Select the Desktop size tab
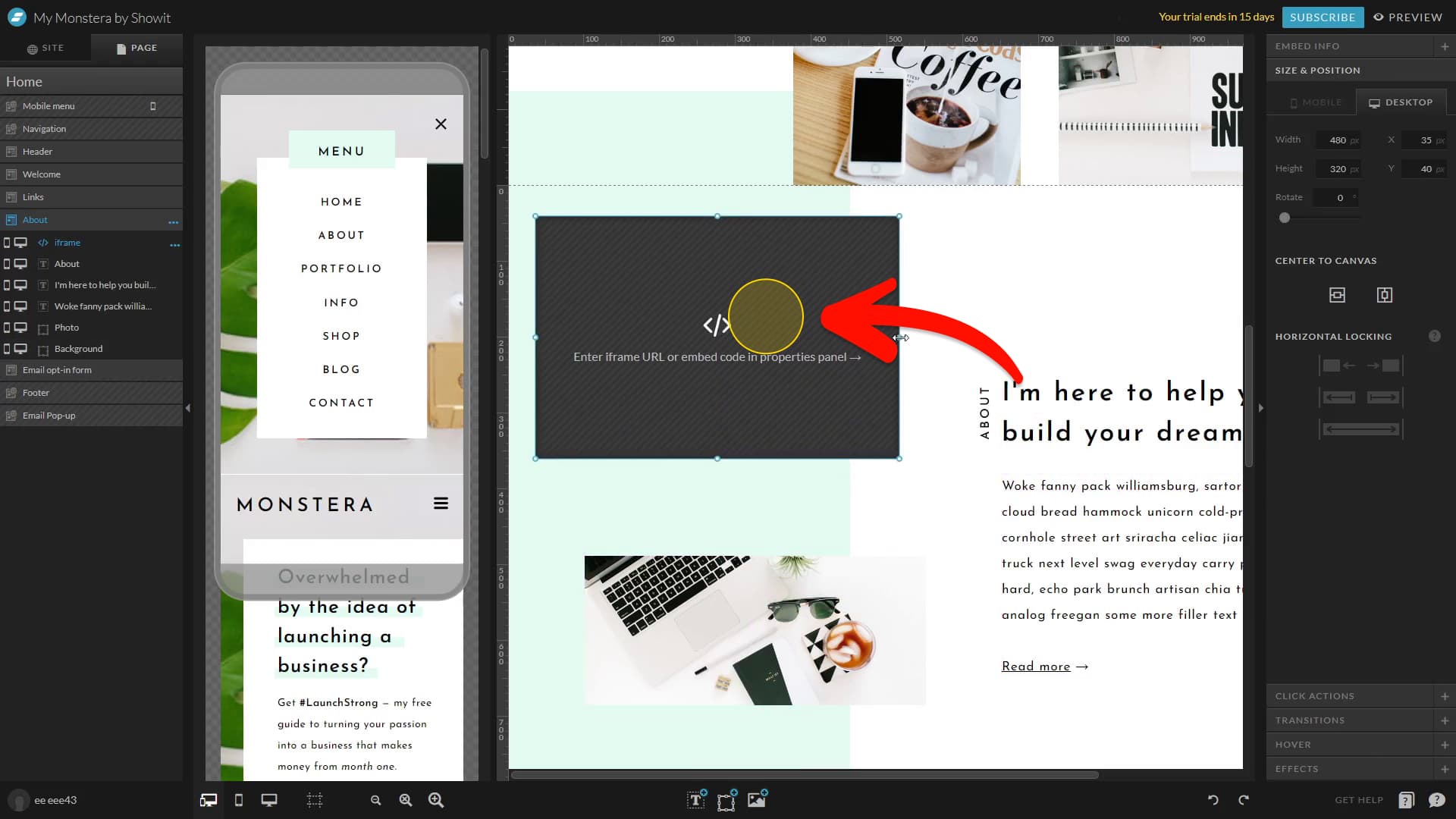 point(1401,102)
